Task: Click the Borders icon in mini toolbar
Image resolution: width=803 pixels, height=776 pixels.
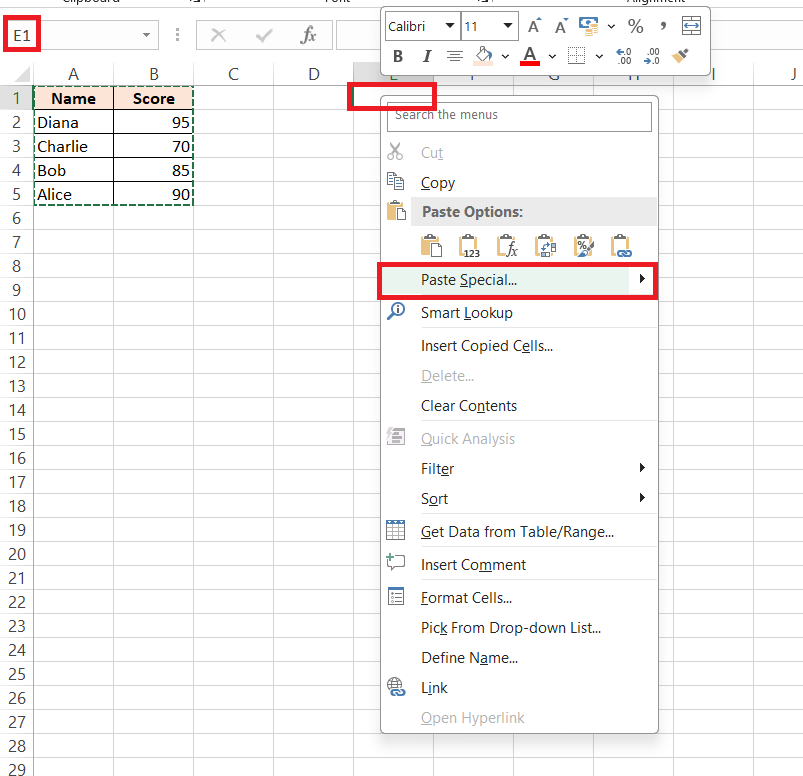Action: point(576,56)
